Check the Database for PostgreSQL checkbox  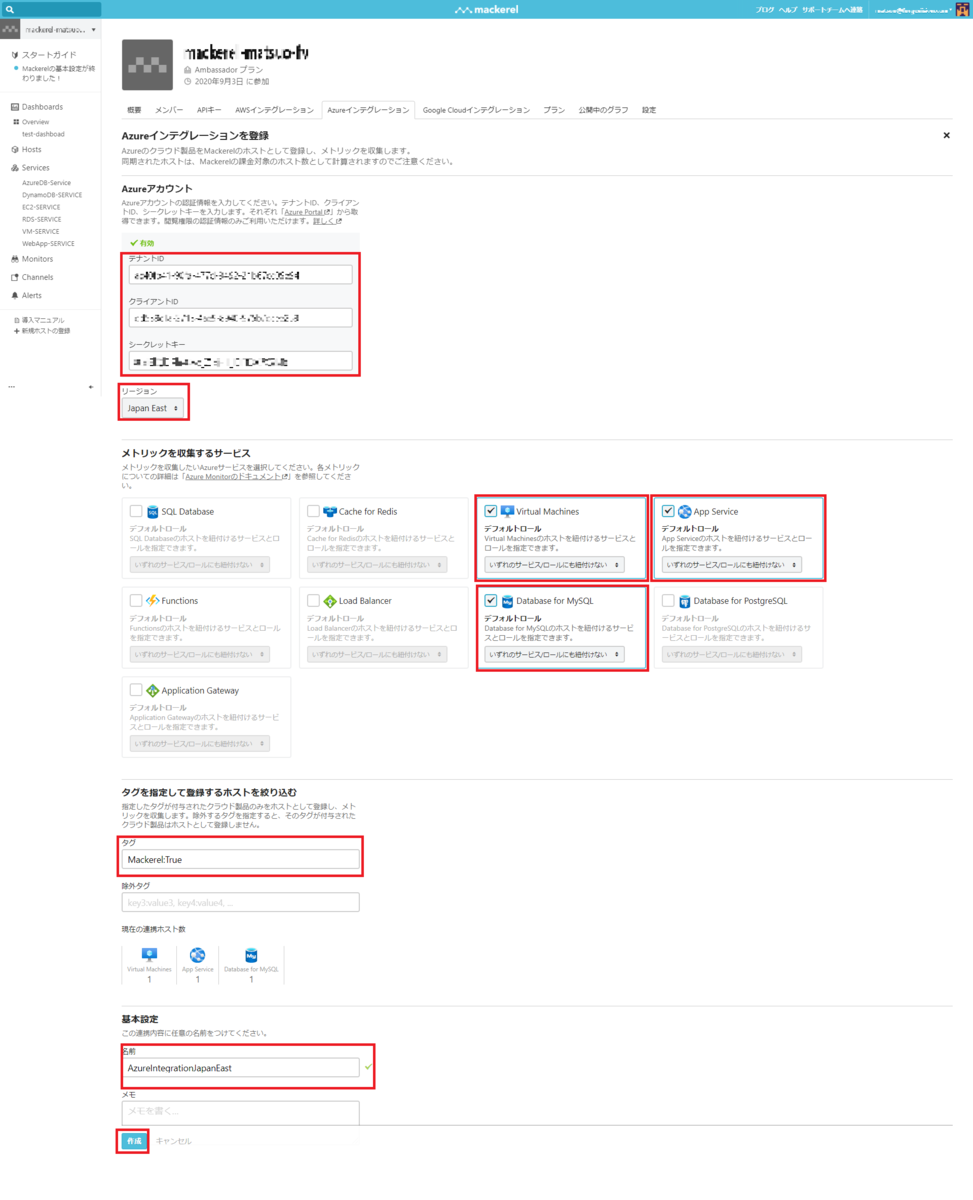point(668,601)
